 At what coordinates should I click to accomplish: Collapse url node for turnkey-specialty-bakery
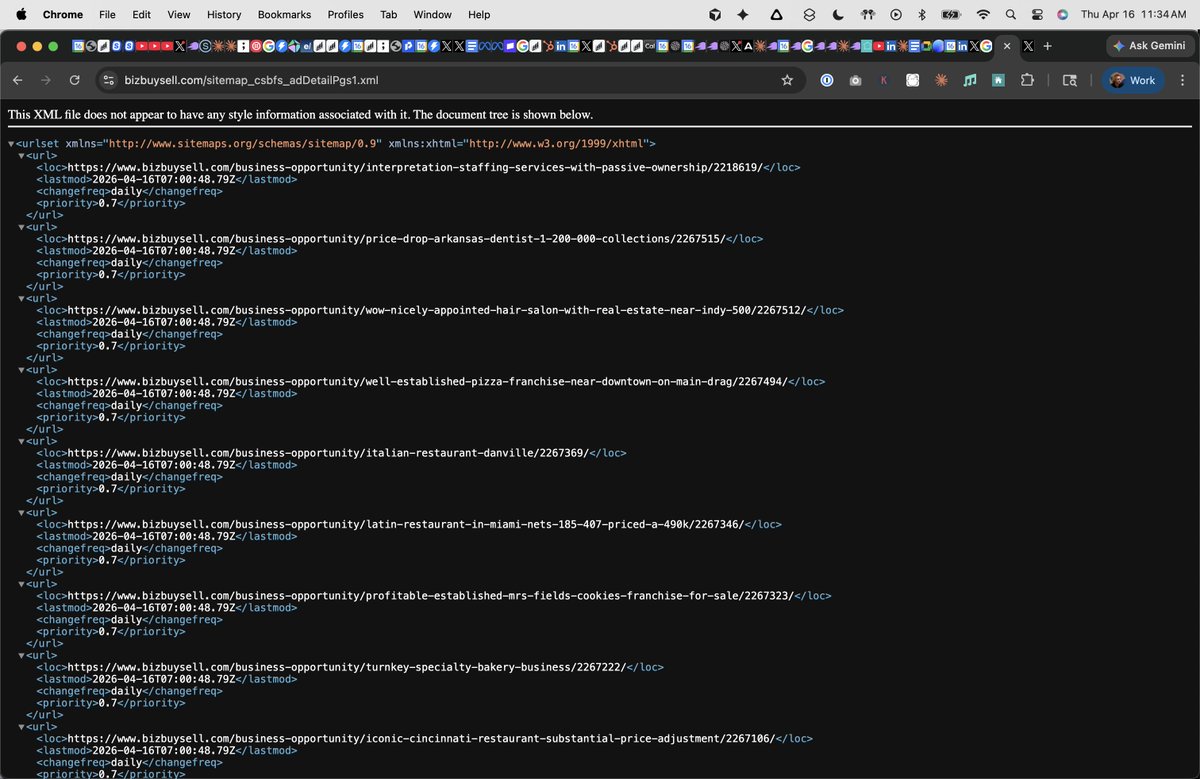[21, 655]
